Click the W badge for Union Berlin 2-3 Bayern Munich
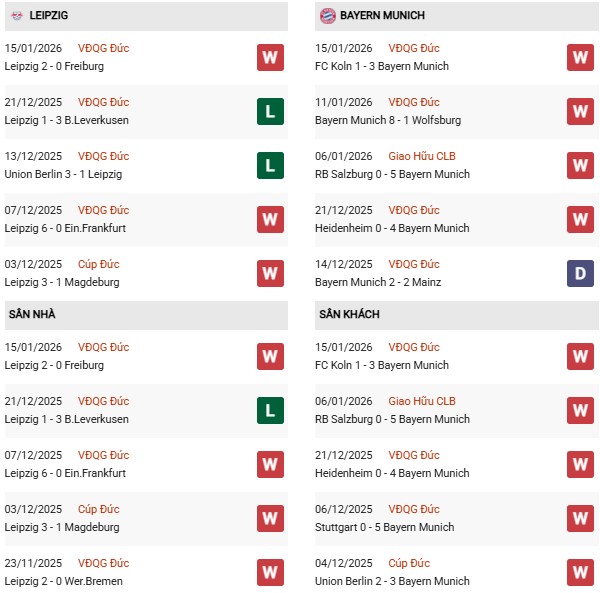The width and height of the screenshot is (600, 593). click(580, 572)
